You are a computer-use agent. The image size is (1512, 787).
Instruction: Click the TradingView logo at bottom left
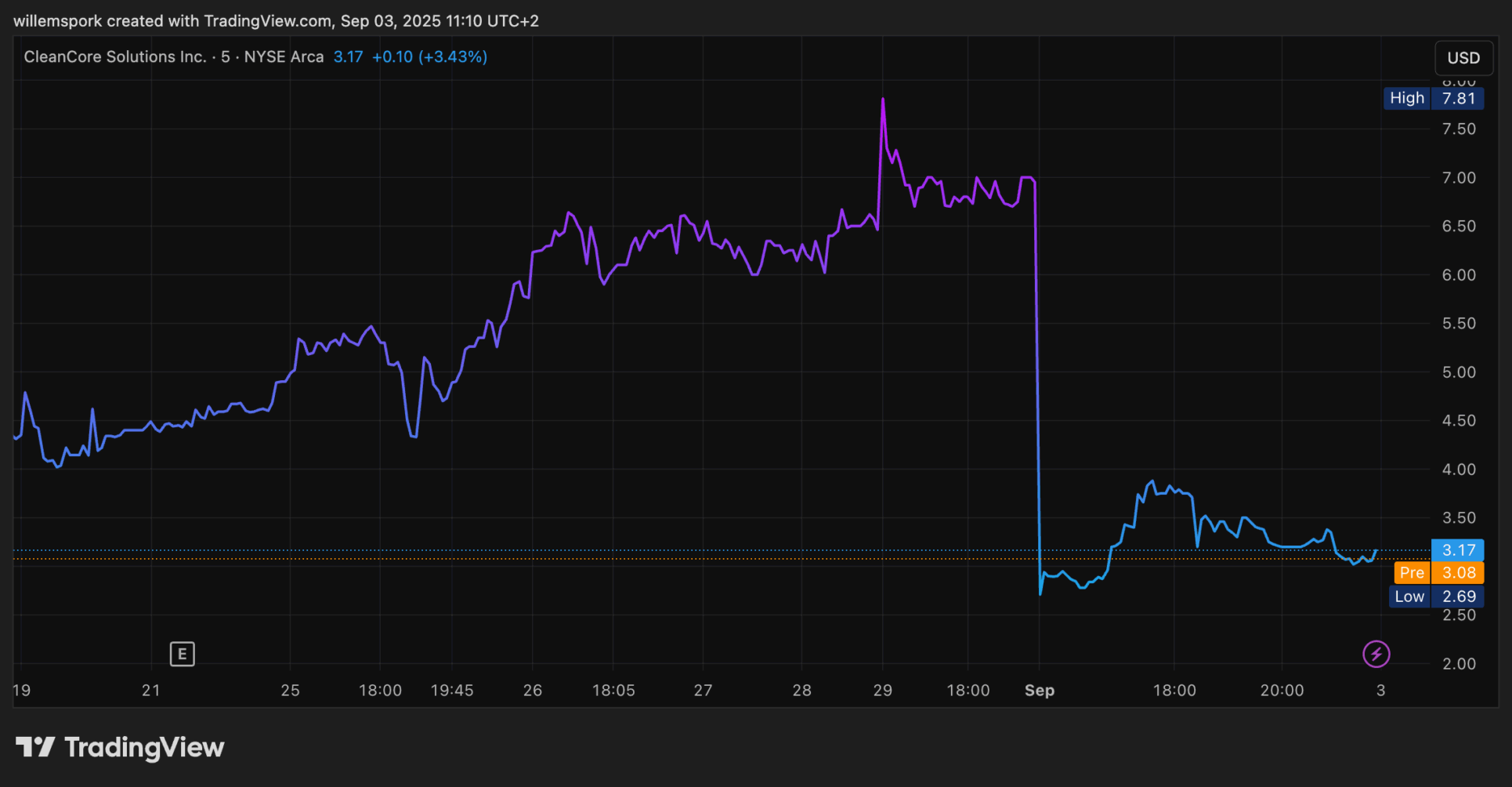[x=120, y=747]
